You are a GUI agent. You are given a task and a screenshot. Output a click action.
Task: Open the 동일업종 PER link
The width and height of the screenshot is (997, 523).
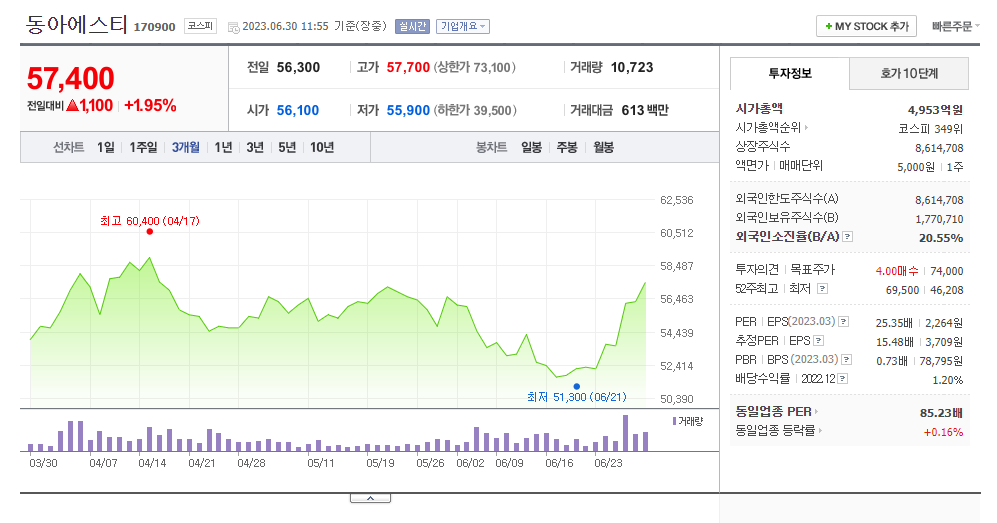(x=777, y=412)
